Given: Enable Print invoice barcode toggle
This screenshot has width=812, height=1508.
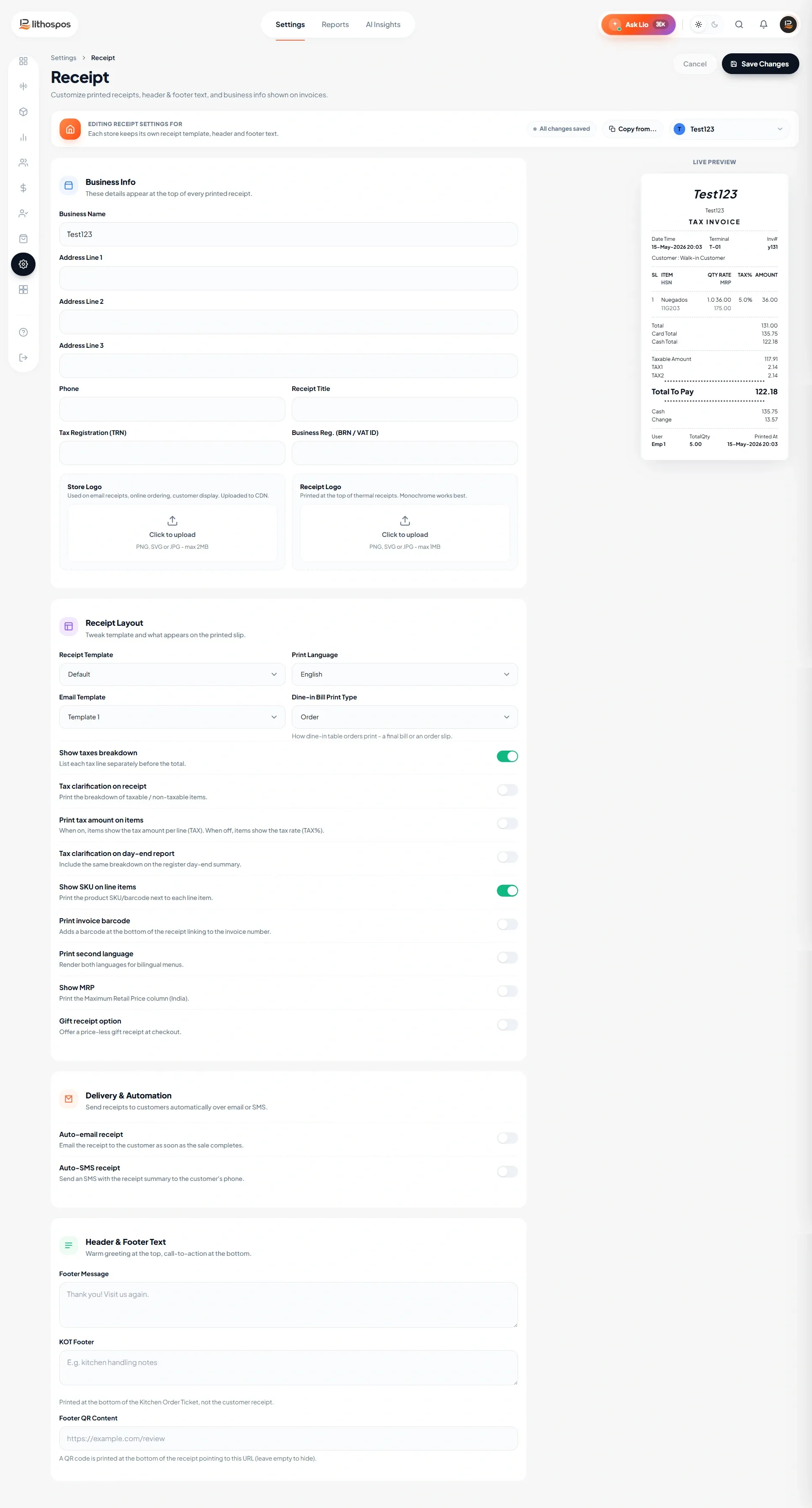Looking at the screenshot, I should click(507, 925).
